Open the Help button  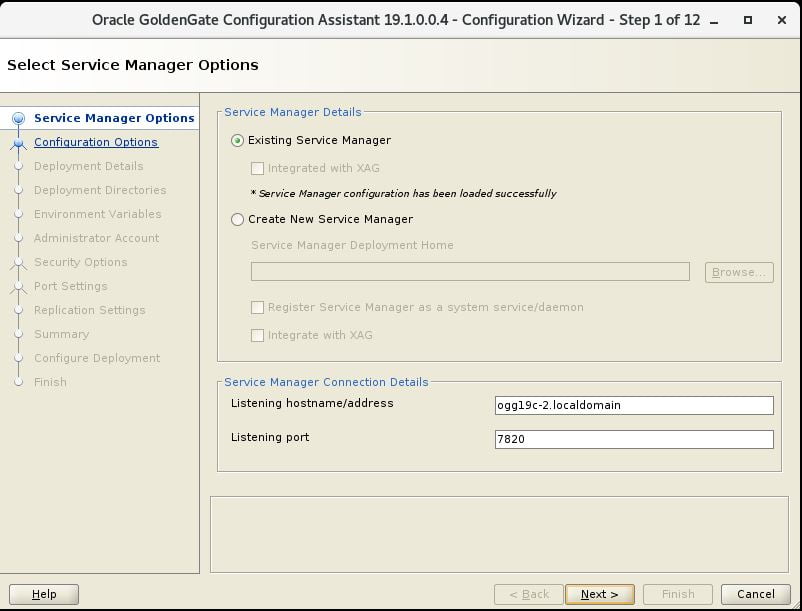click(x=44, y=594)
